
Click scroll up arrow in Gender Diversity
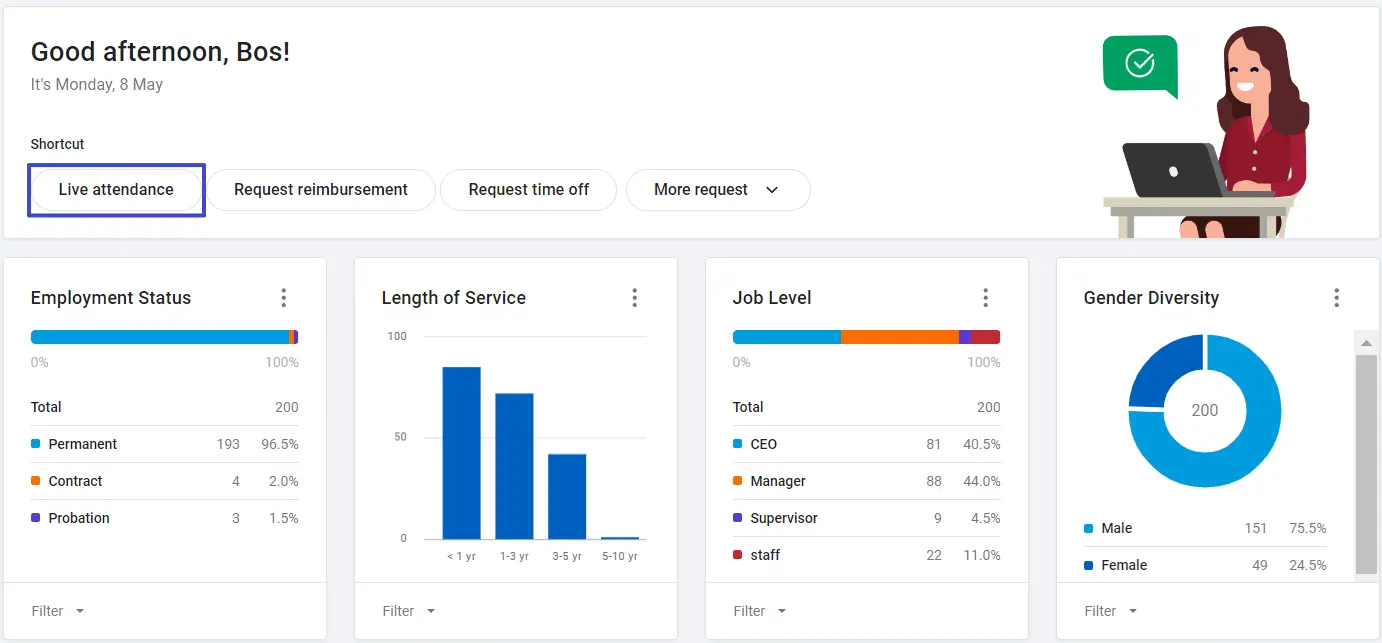[1366, 343]
